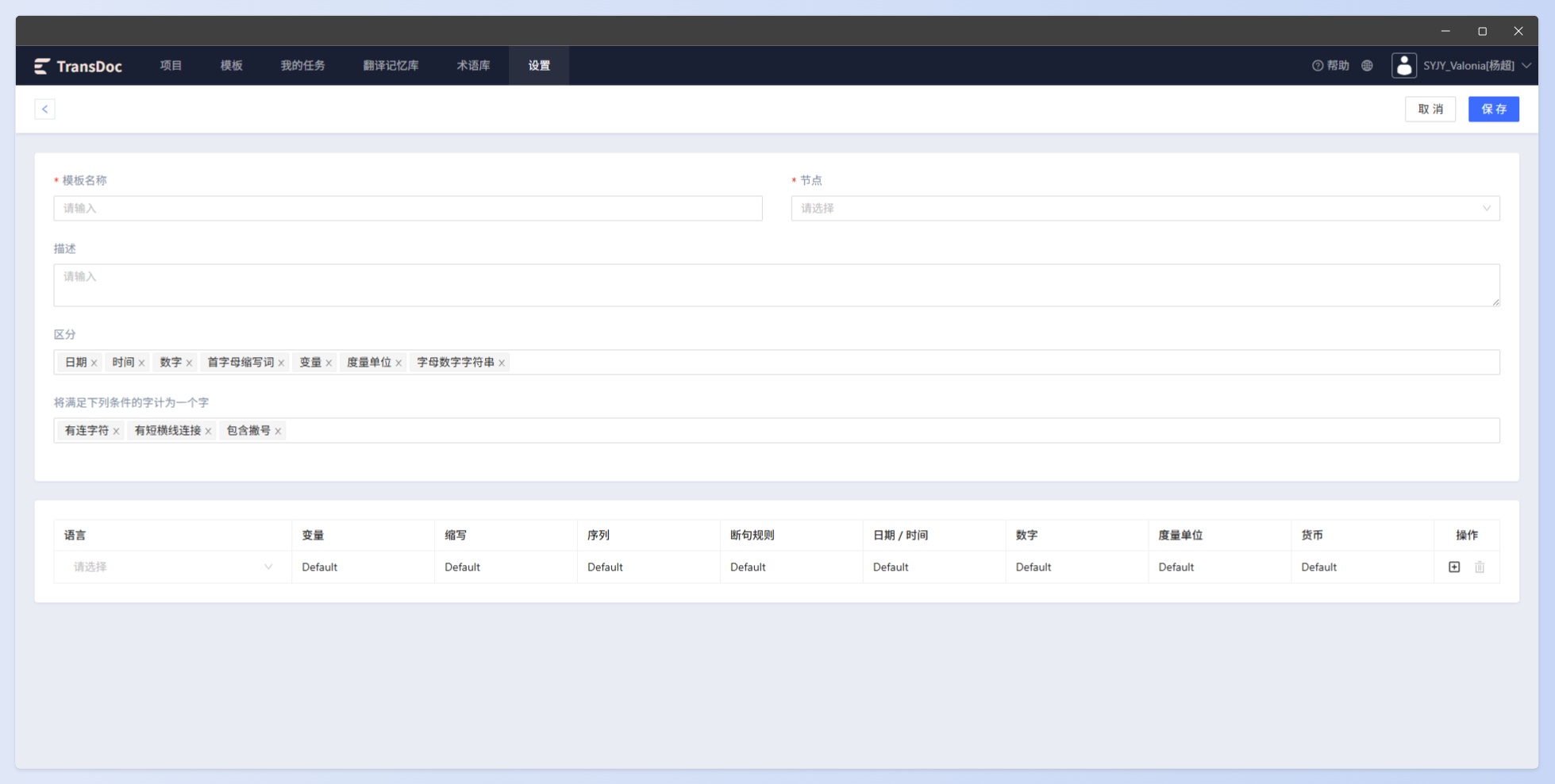The image size is (1555, 784).
Task: Focus the 模板名称 input field
Action: pos(408,208)
